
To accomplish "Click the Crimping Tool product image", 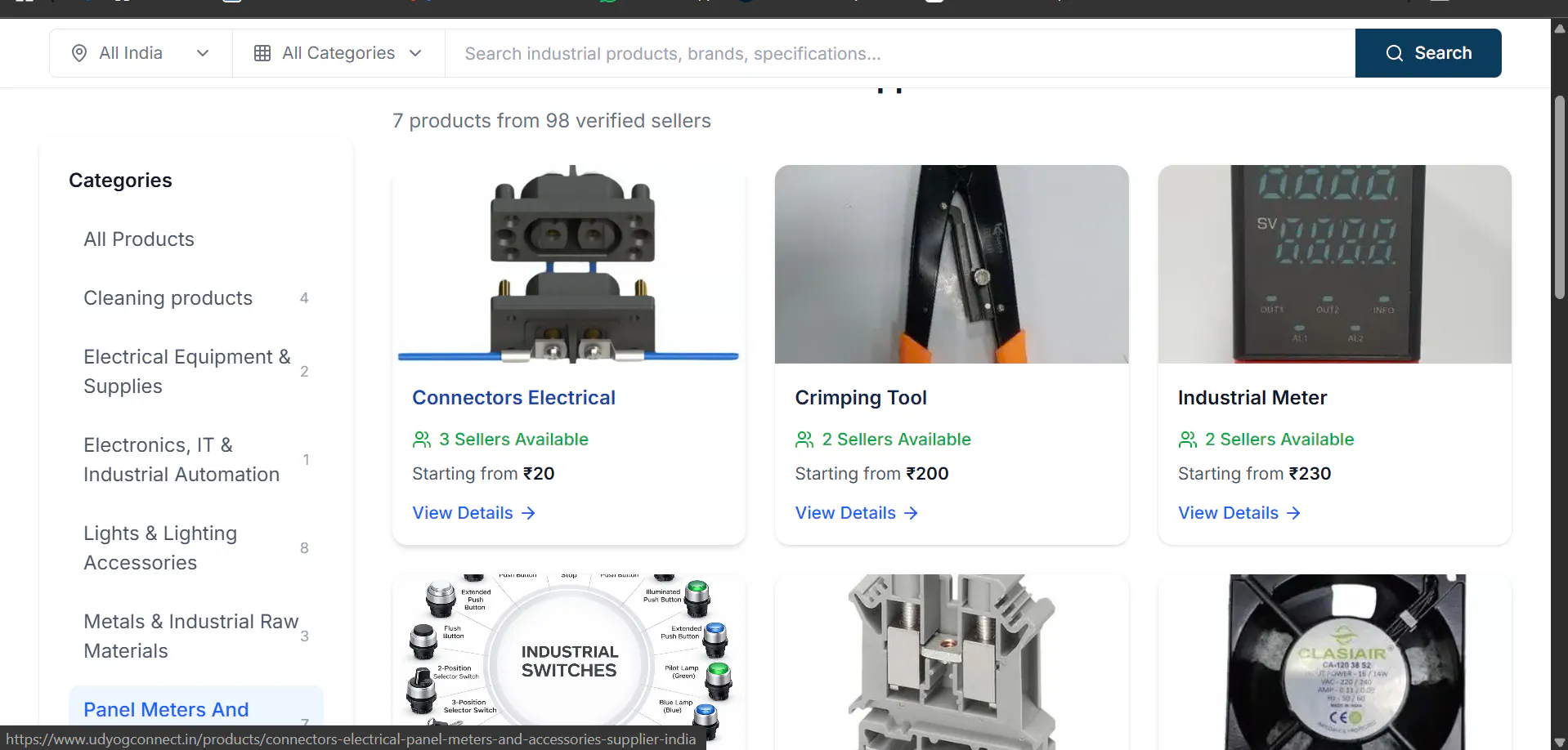I will [x=952, y=264].
